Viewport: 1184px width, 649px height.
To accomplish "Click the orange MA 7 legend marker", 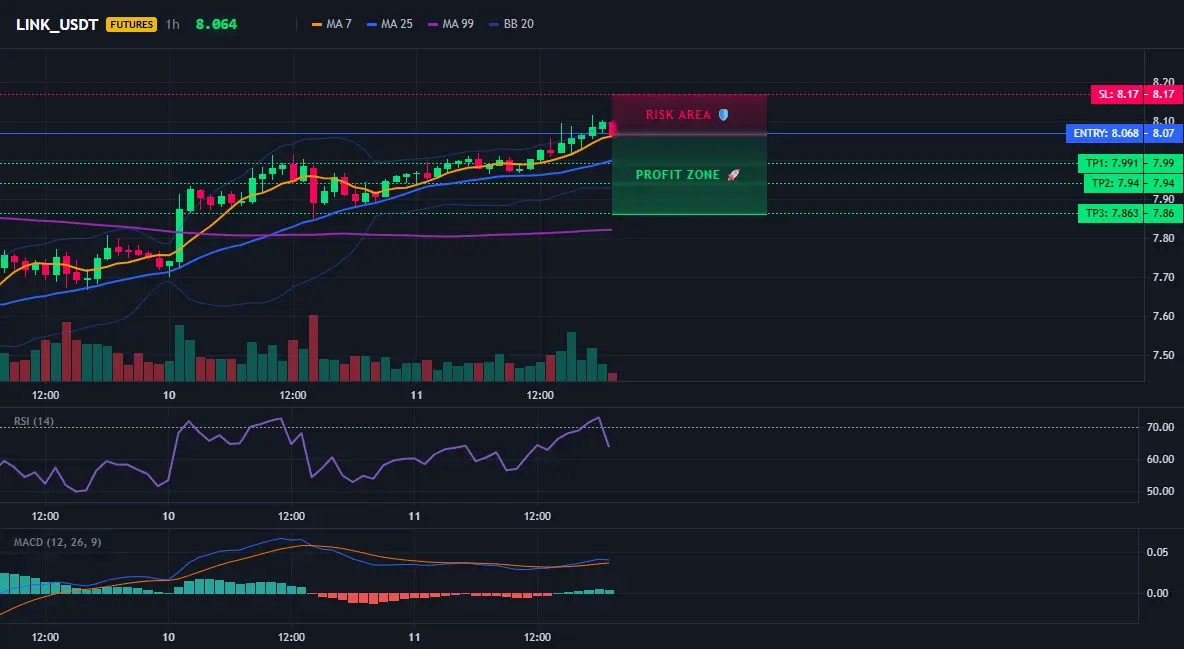I will click(x=317, y=24).
